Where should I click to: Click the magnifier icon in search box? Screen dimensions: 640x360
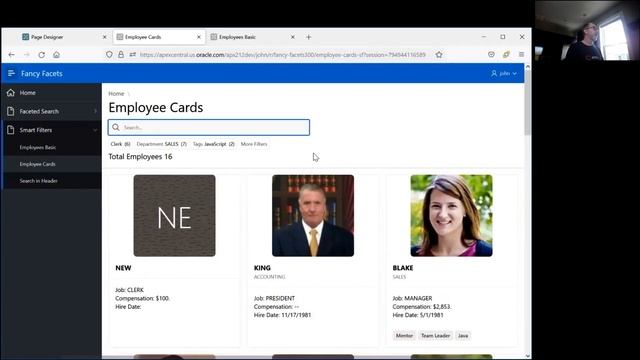(x=116, y=127)
